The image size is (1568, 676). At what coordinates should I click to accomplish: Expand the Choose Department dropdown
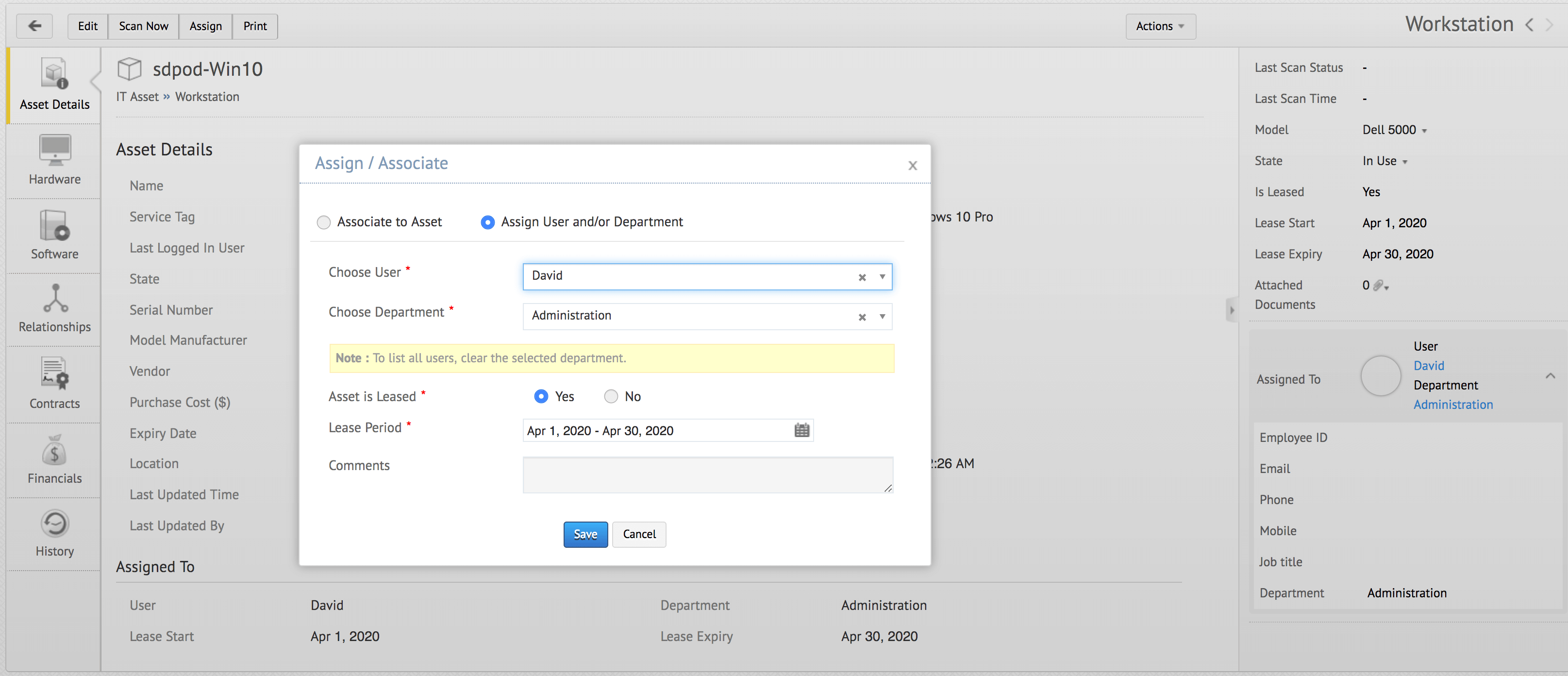(882, 317)
